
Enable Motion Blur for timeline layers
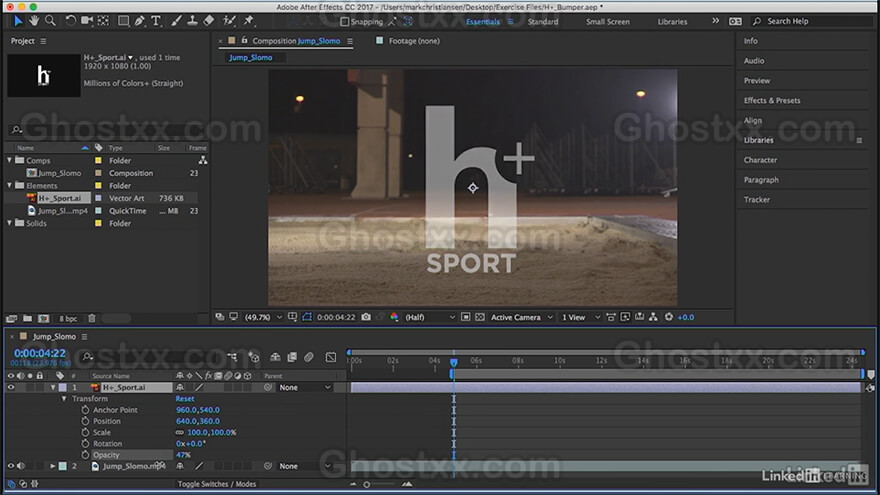pos(309,357)
